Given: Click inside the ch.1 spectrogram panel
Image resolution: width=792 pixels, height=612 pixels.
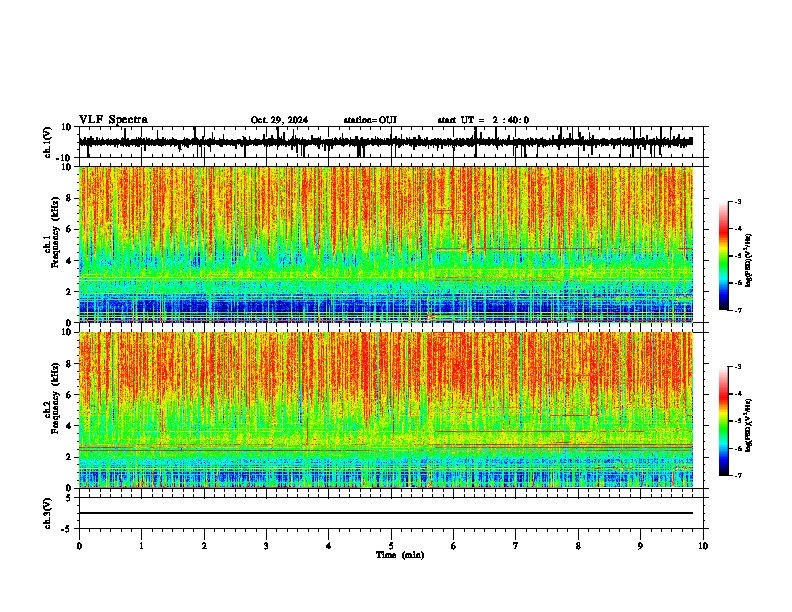Looking at the screenshot, I should (x=386, y=244).
